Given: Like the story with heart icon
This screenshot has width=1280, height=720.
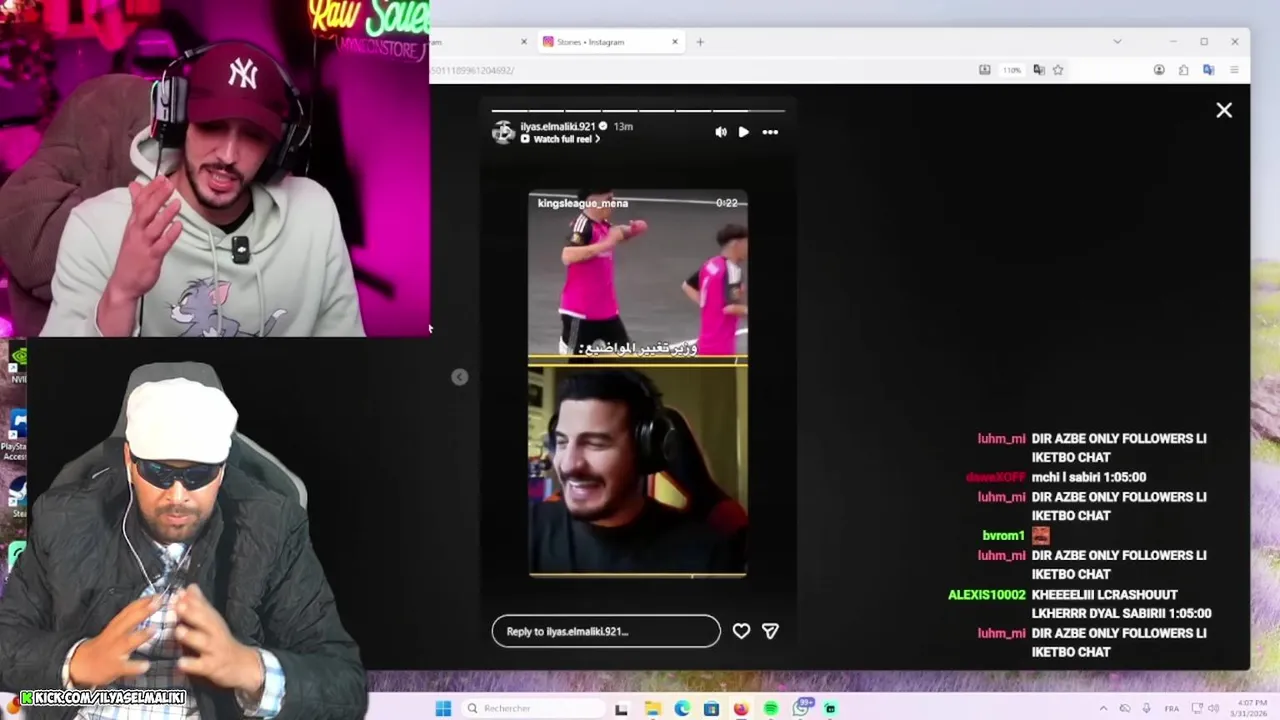Looking at the screenshot, I should (x=741, y=631).
